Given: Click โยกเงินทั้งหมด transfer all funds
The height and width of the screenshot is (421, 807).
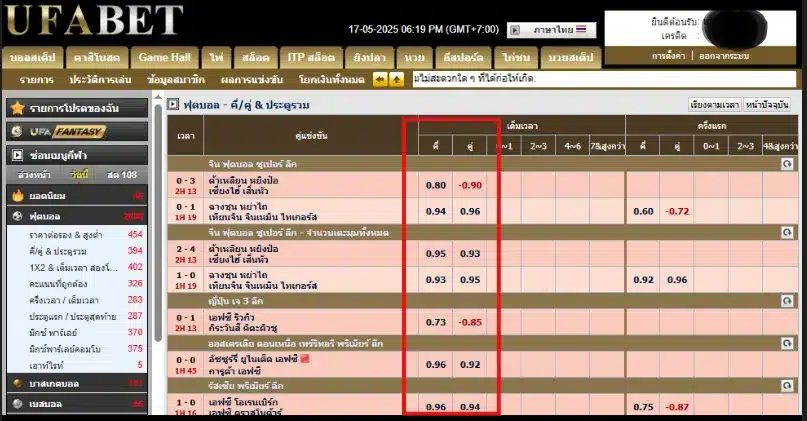Looking at the screenshot, I should (331, 80).
